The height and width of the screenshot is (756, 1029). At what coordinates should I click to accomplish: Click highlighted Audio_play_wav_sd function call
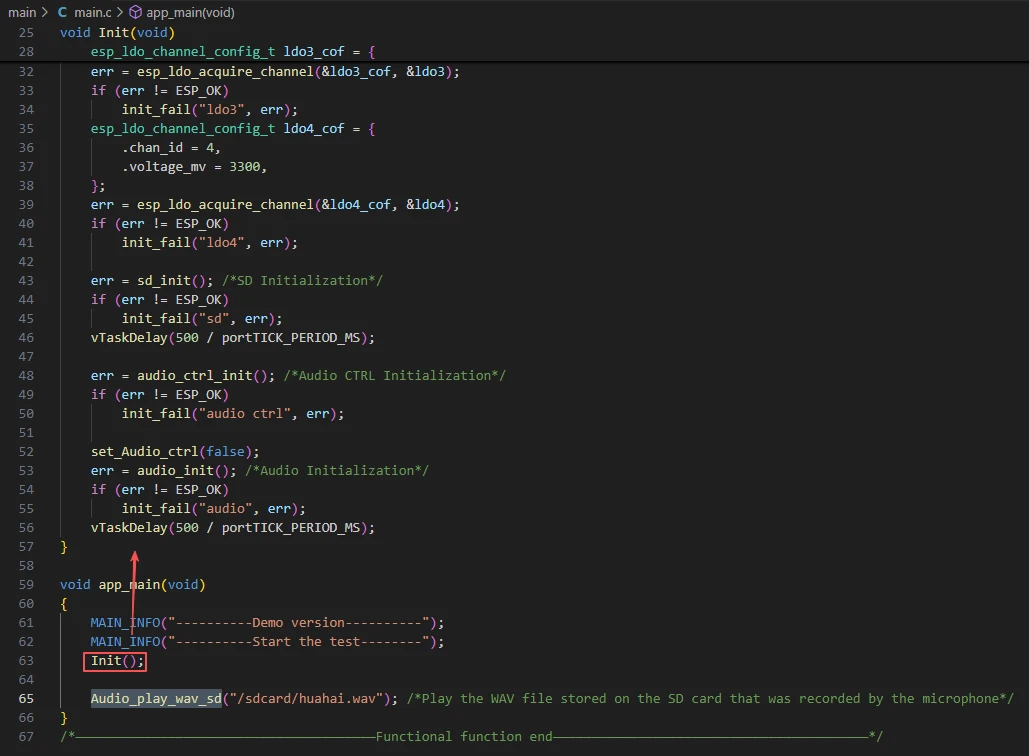(156, 698)
